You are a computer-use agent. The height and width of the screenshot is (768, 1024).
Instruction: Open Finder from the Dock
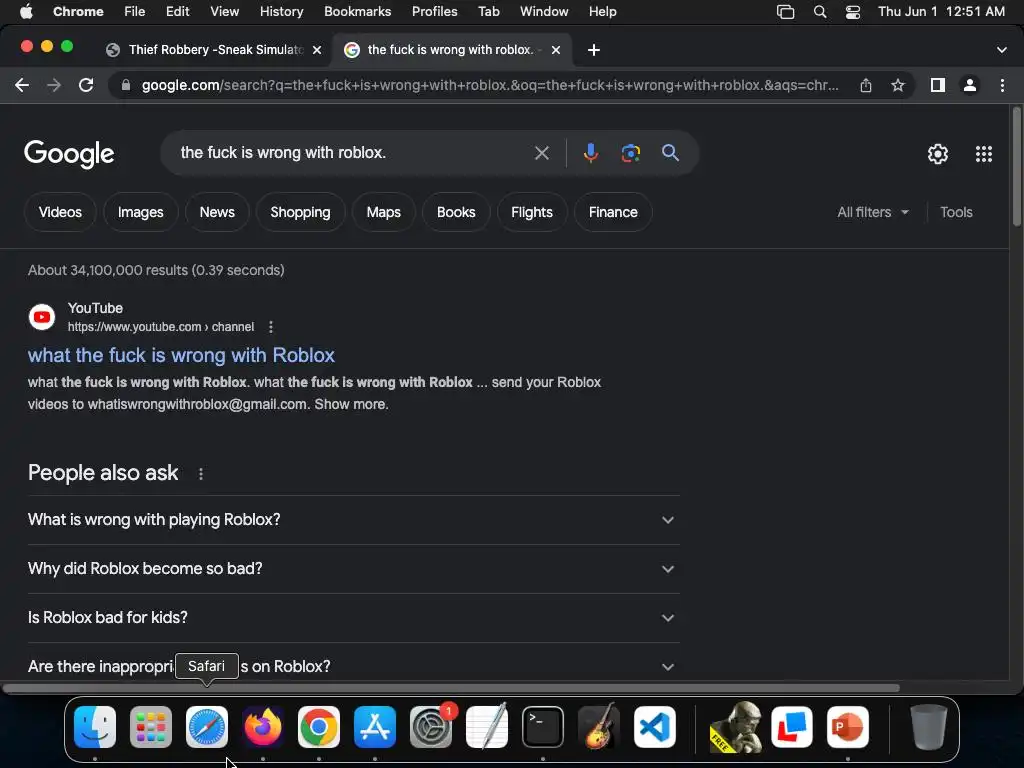point(95,727)
